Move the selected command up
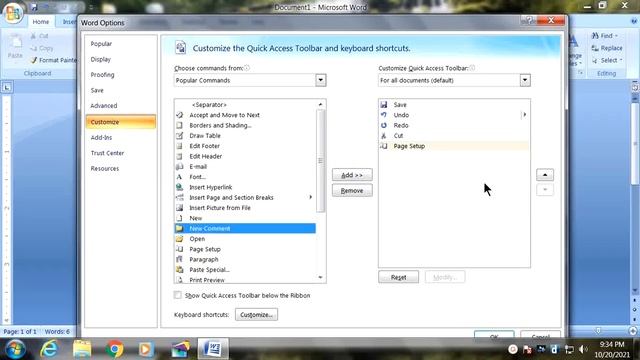640x360 pixels. (545, 175)
